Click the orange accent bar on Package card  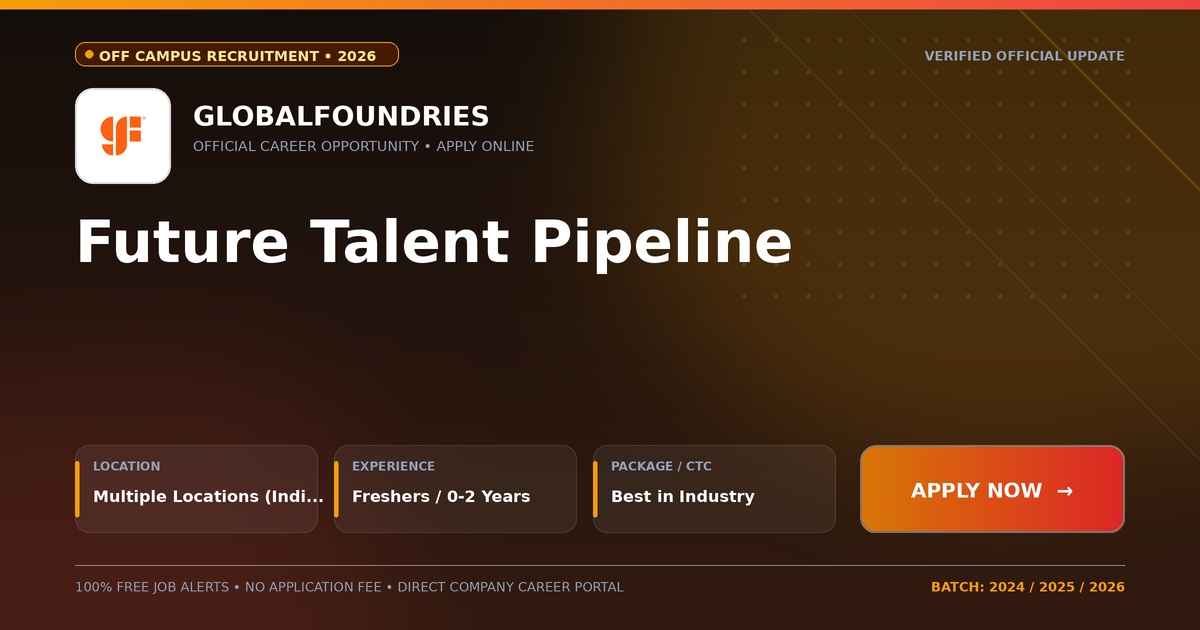coord(595,489)
